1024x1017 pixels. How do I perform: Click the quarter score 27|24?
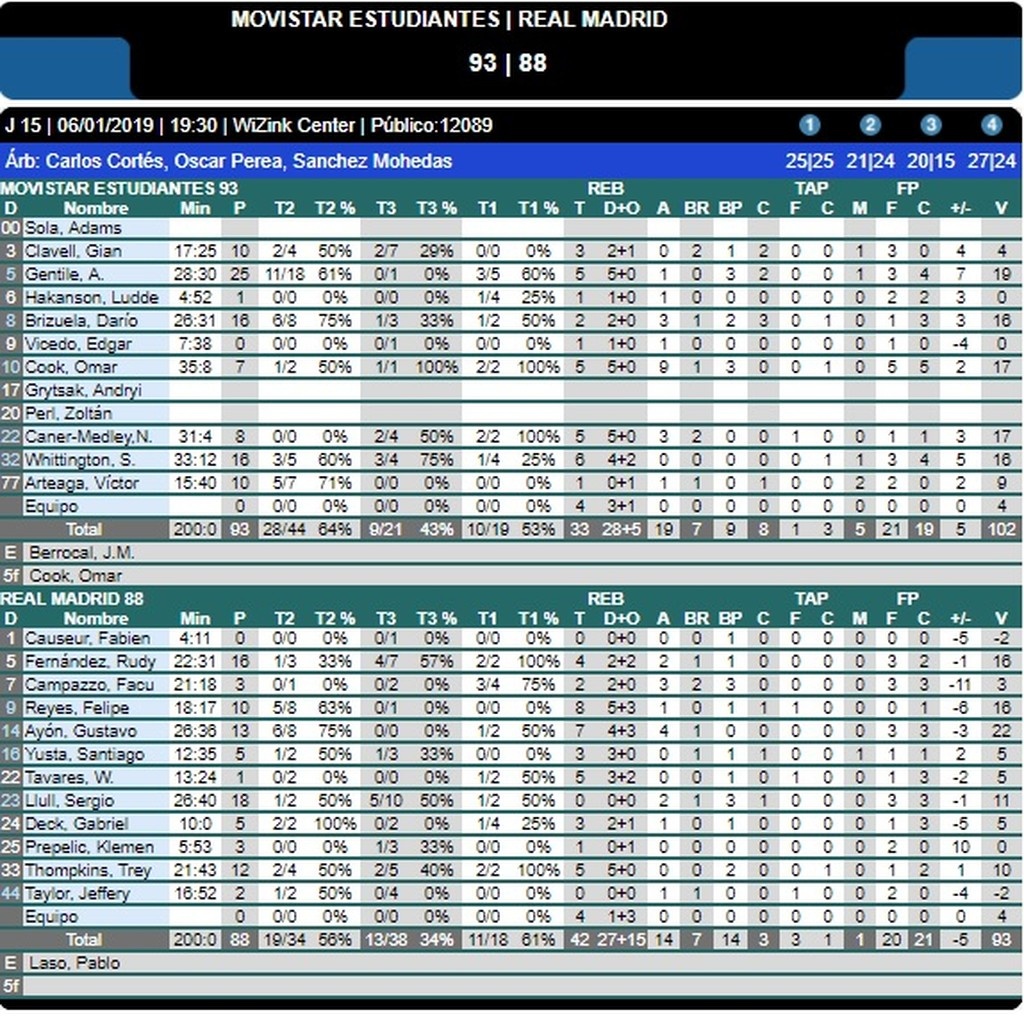pyautogui.click(x=992, y=161)
